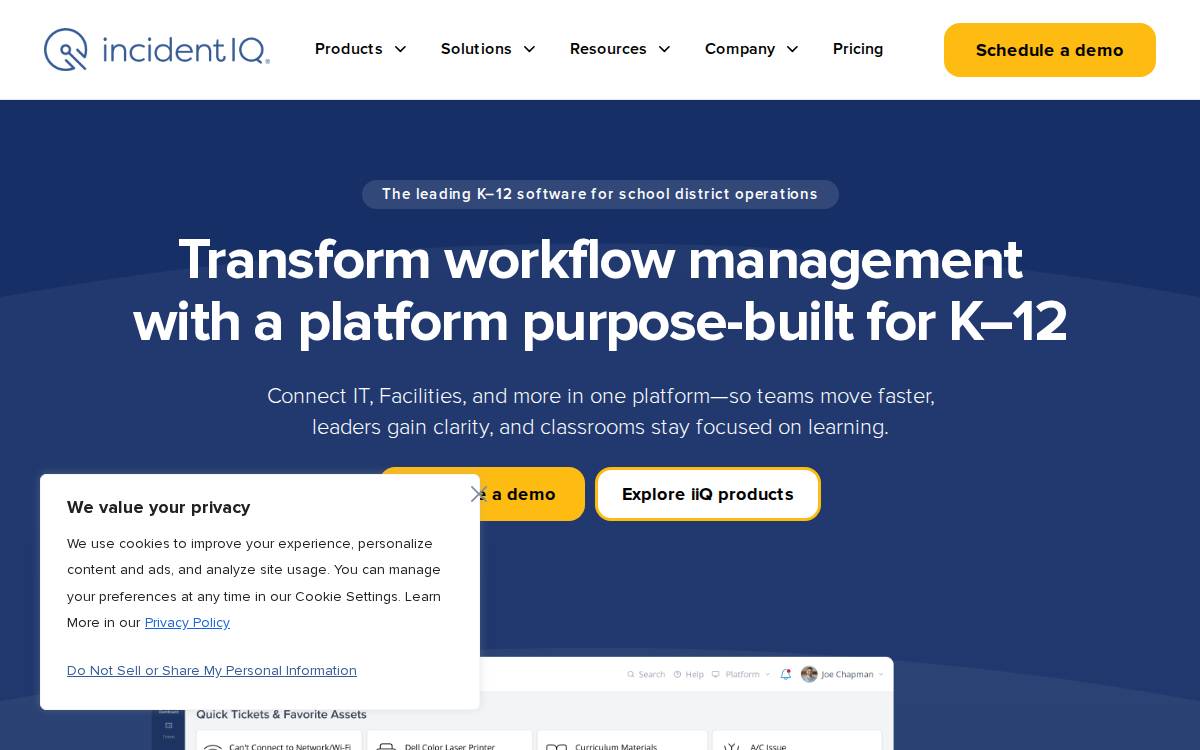
Task: Click Schedule a demo in header
Action: pyautogui.click(x=1050, y=50)
